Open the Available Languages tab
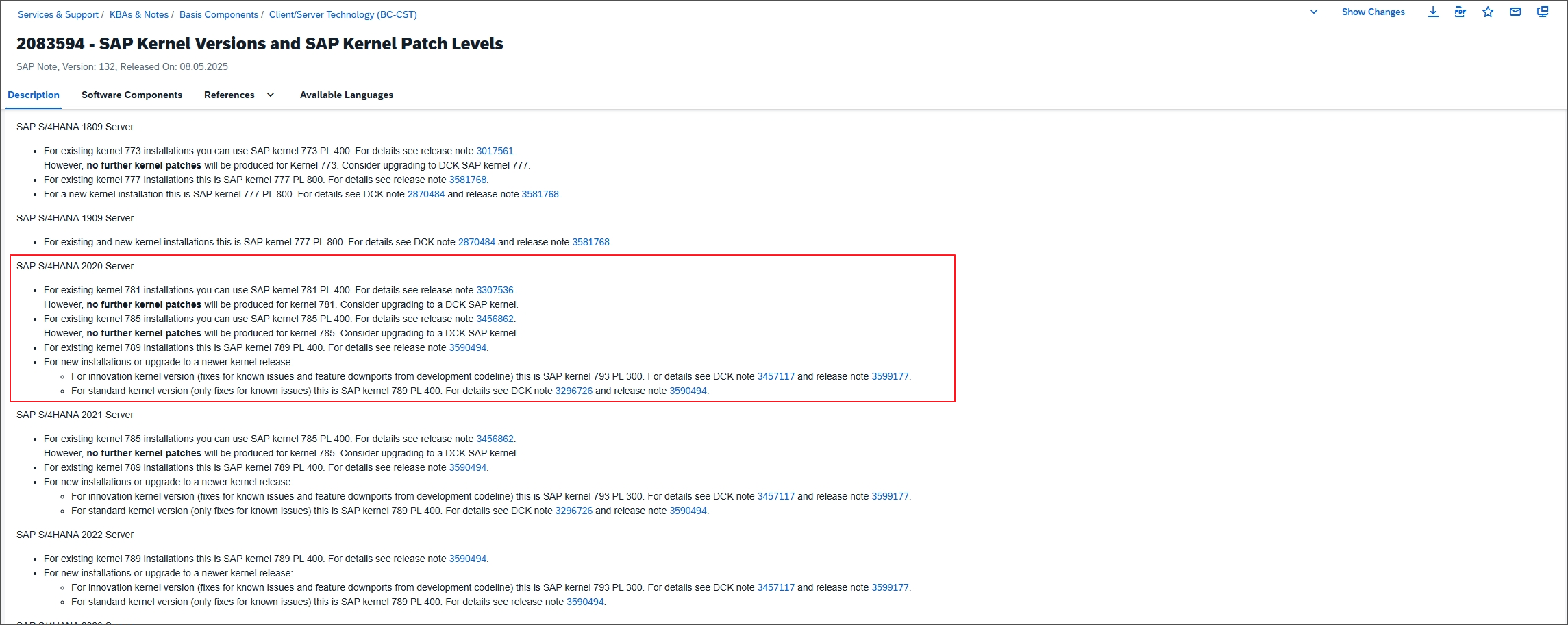Image resolution: width=1568 pixels, height=625 pixels. (347, 95)
